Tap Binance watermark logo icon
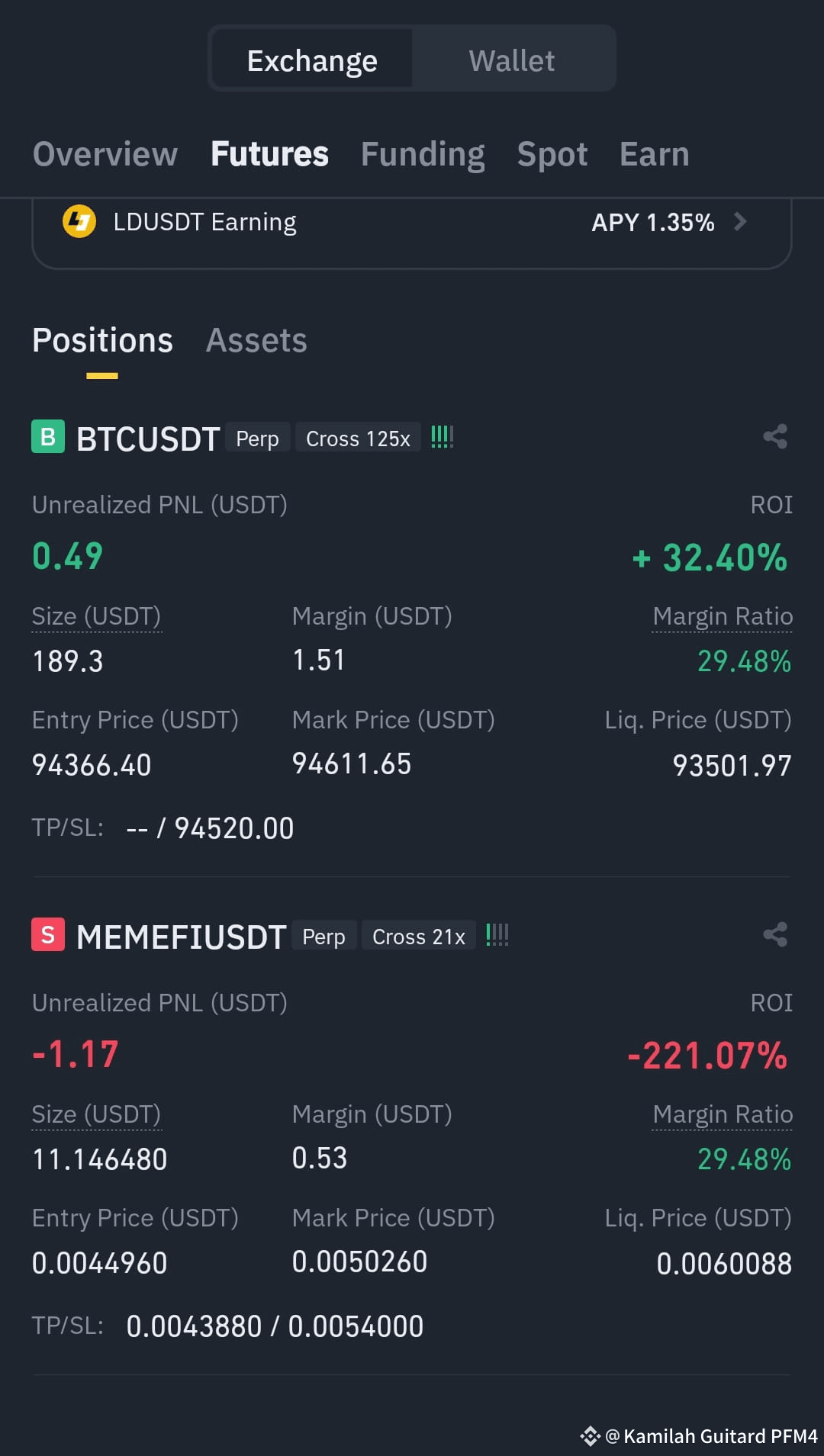Image resolution: width=824 pixels, height=1456 pixels. click(x=590, y=1436)
